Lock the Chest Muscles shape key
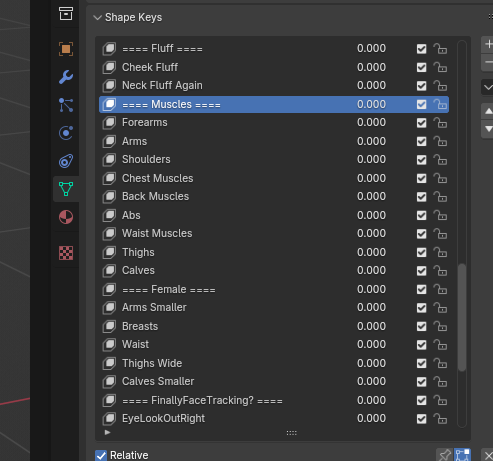This screenshot has height=461, width=493. pyautogui.click(x=440, y=178)
